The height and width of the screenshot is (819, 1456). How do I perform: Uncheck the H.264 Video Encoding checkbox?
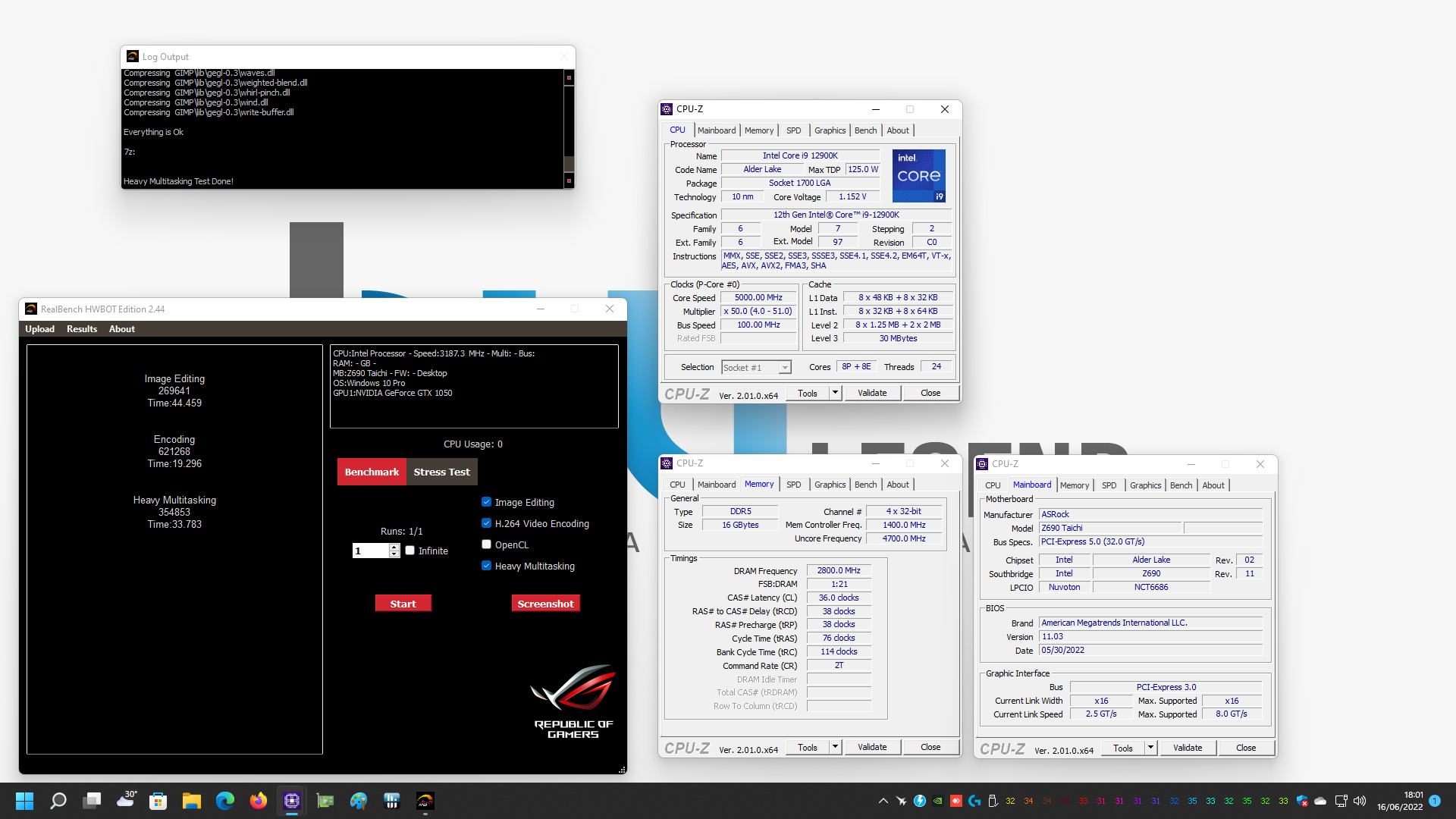click(486, 523)
